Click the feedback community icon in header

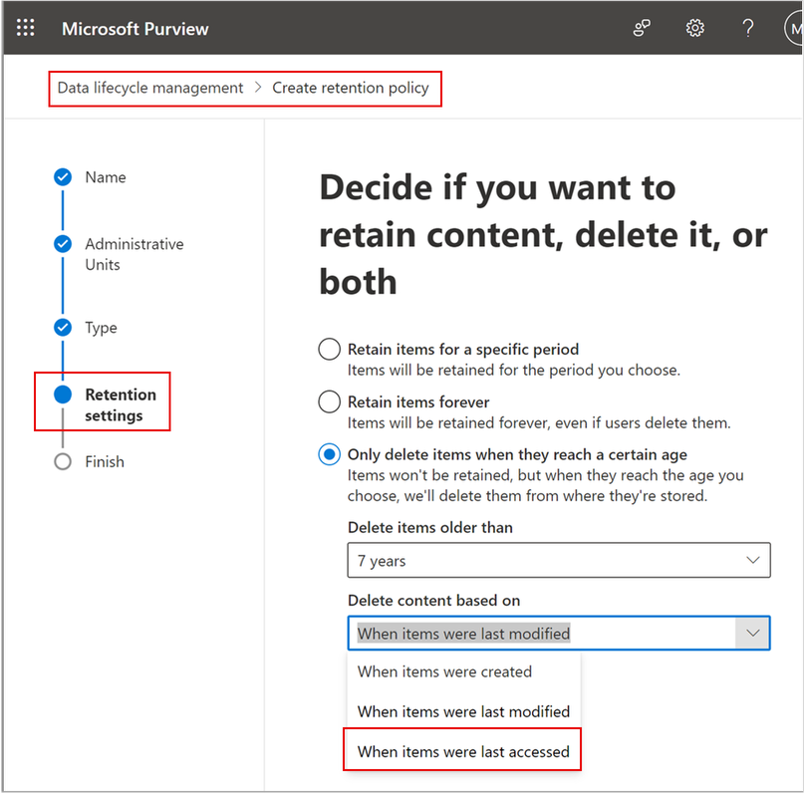coord(642,28)
